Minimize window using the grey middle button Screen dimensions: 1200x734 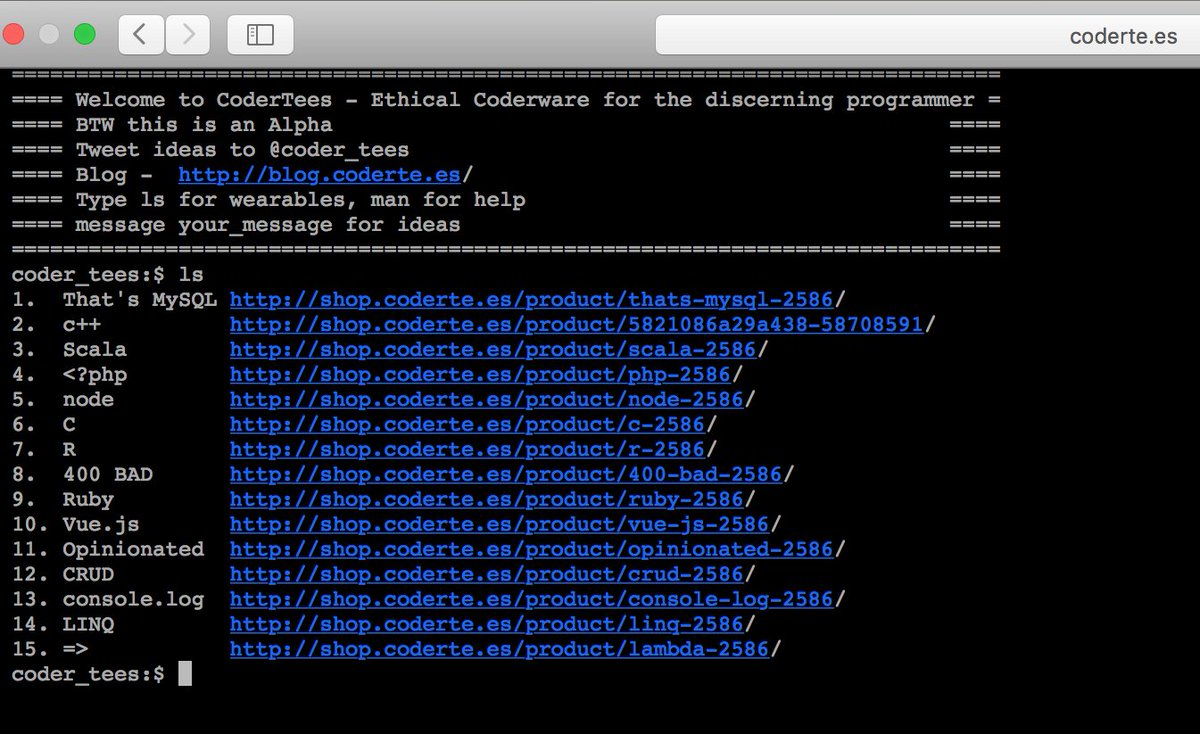pos(49,34)
